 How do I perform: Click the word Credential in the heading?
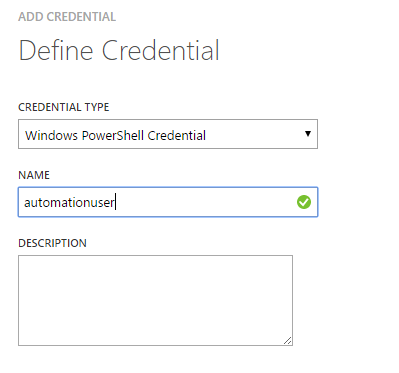pos(161,50)
